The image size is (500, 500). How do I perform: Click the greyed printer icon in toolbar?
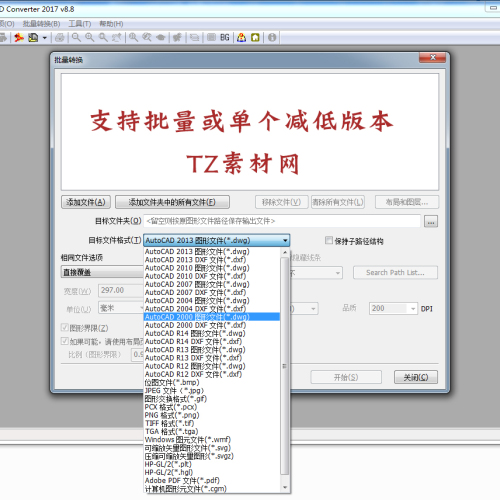(60, 38)
